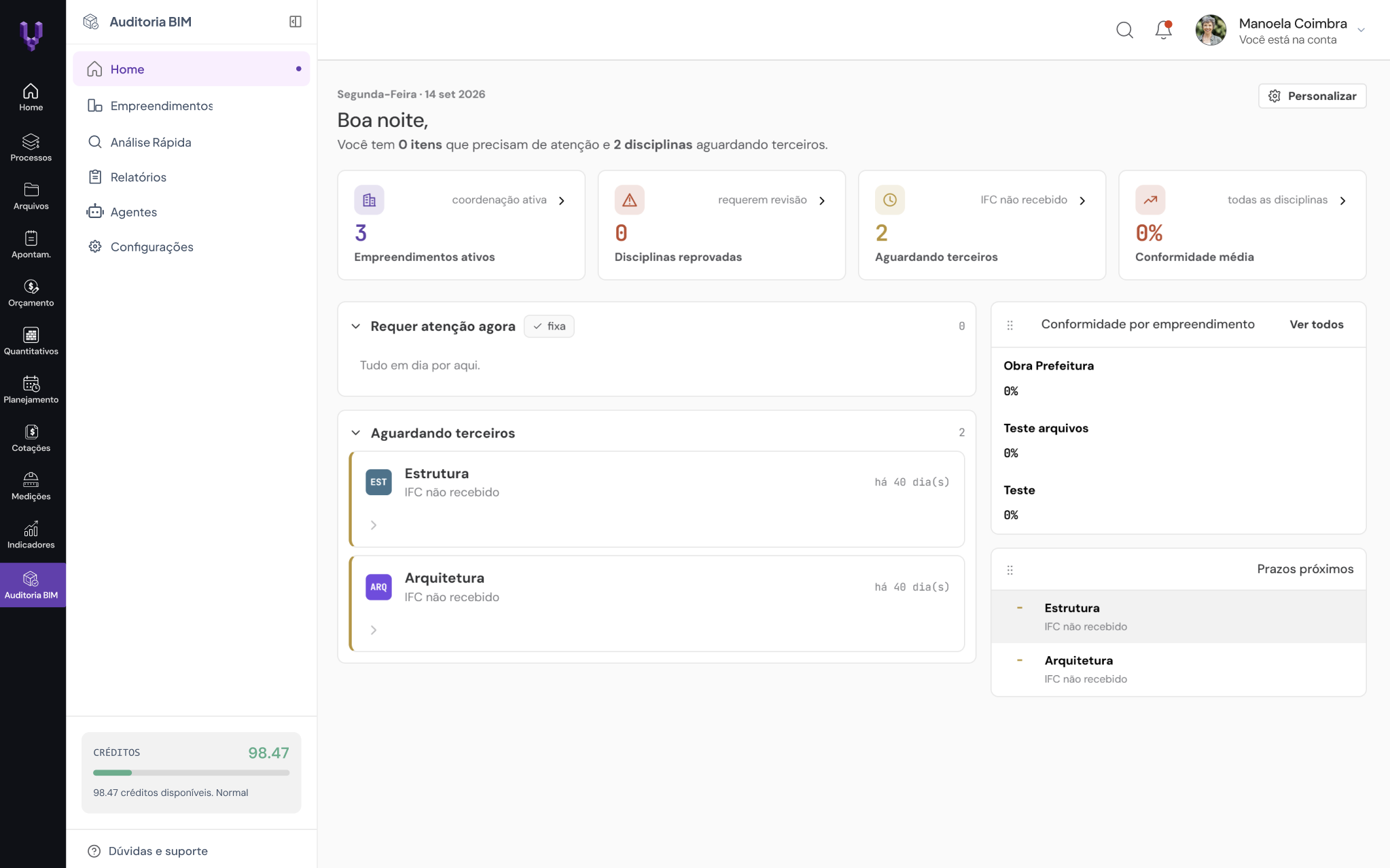Open the 'requerem revisão' arrow on Disciplinas reprovadas

tap(822, 200)
